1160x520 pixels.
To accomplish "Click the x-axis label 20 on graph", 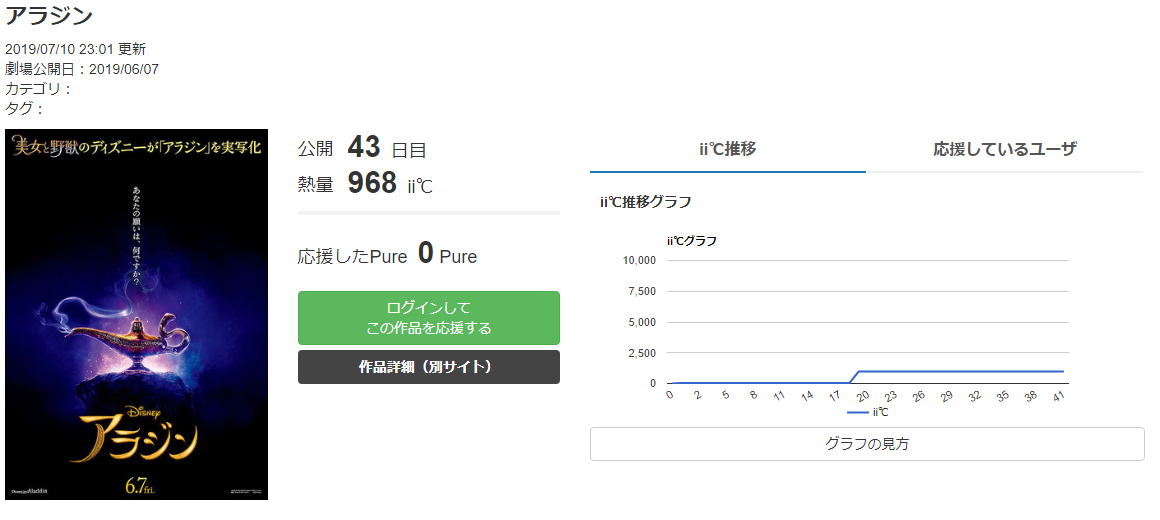I will 863,396.
